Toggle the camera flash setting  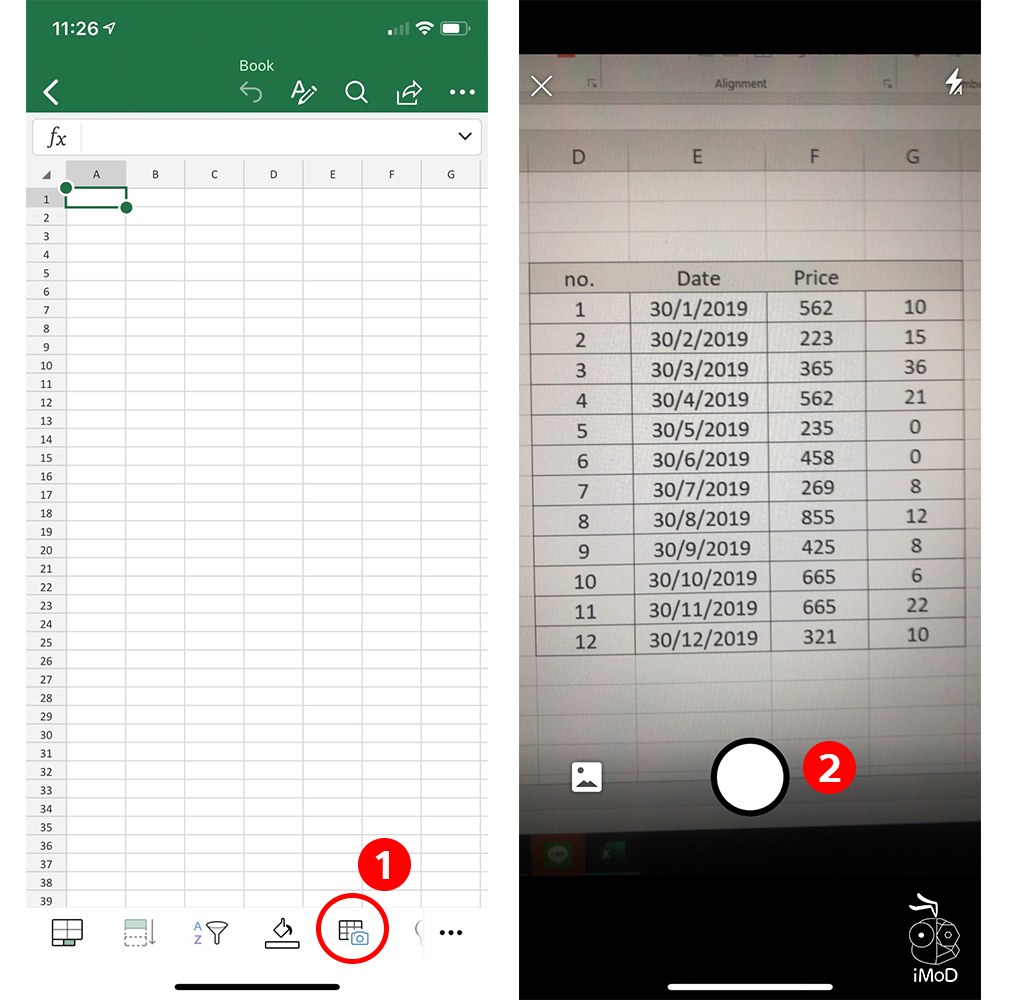point(954,84)
